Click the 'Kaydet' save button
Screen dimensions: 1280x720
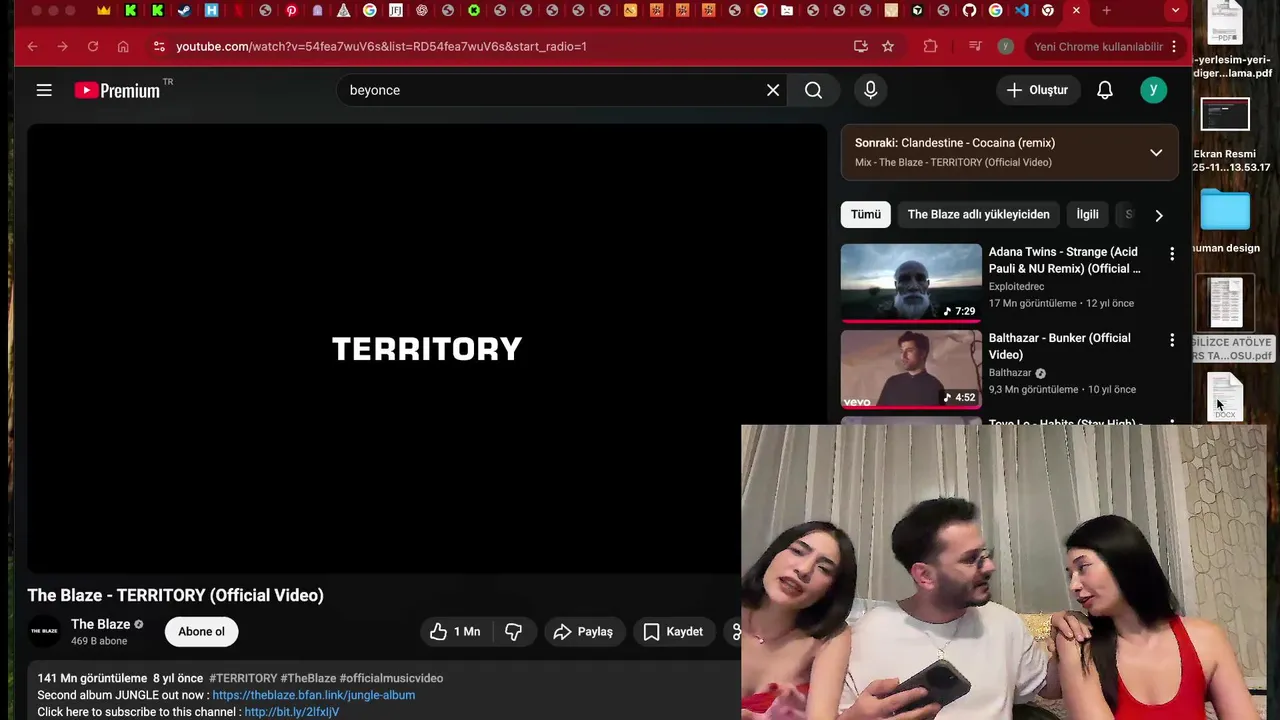(673, 631)
